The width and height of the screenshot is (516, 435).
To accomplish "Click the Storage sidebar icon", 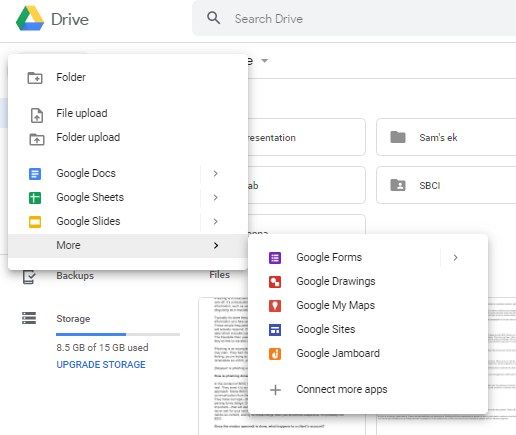I will (29, 318).
